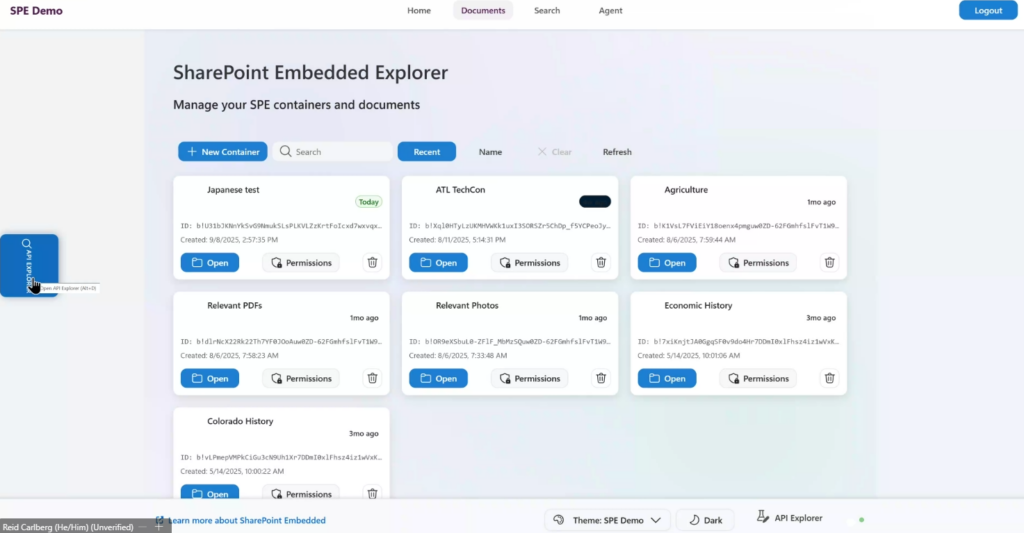
Task: Manage permissions for Agriculture
Action: point(758,263)
